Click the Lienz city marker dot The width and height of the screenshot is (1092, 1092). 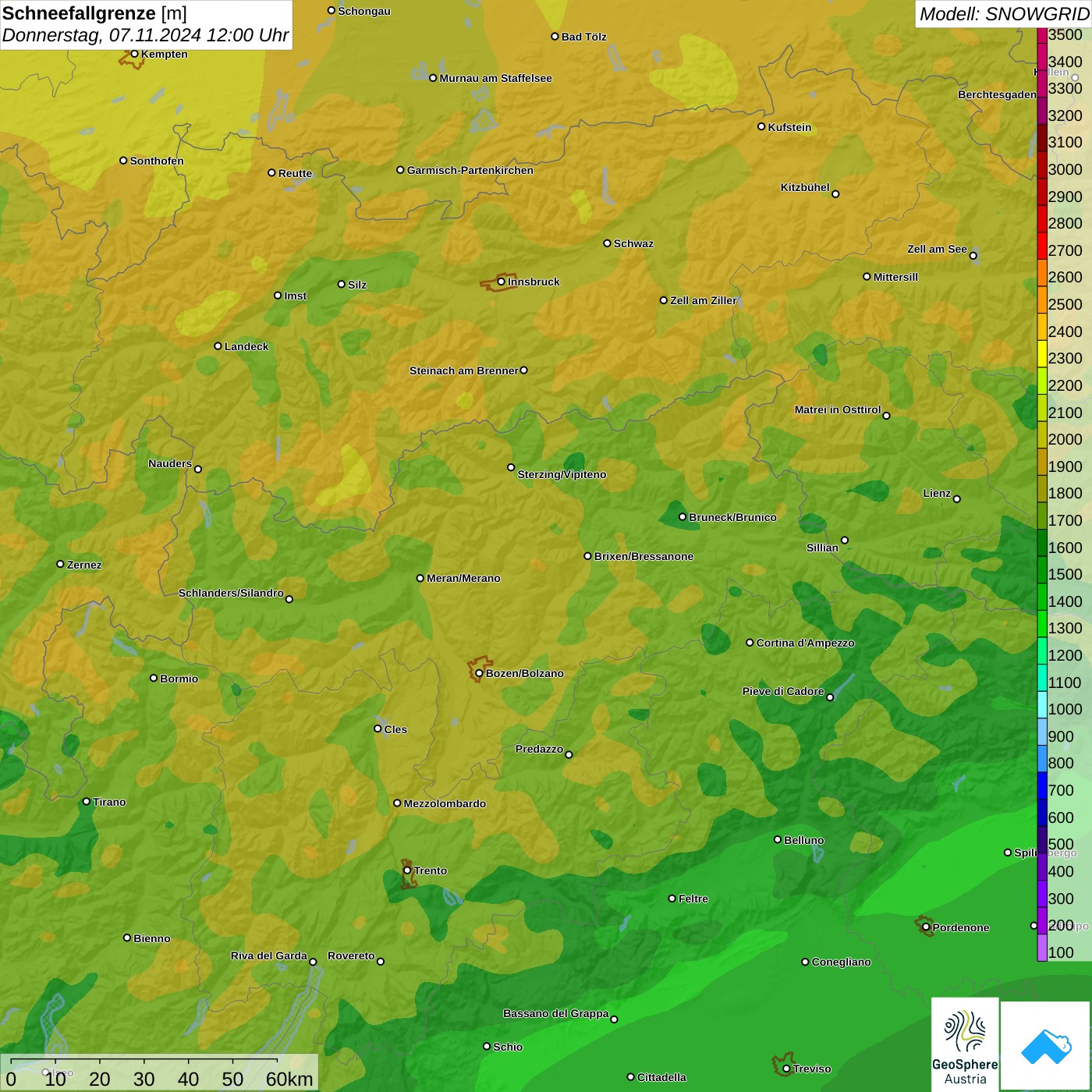coord(957,499)
